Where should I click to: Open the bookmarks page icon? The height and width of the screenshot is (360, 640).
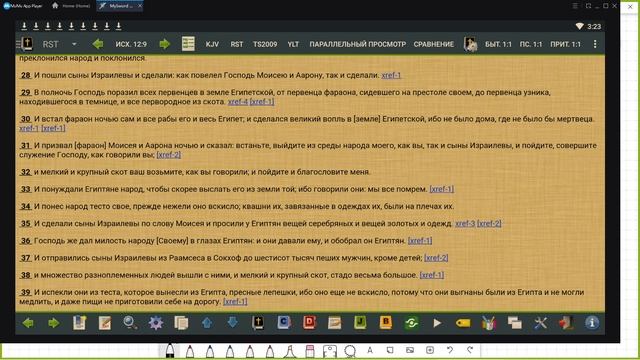point(79,323)
